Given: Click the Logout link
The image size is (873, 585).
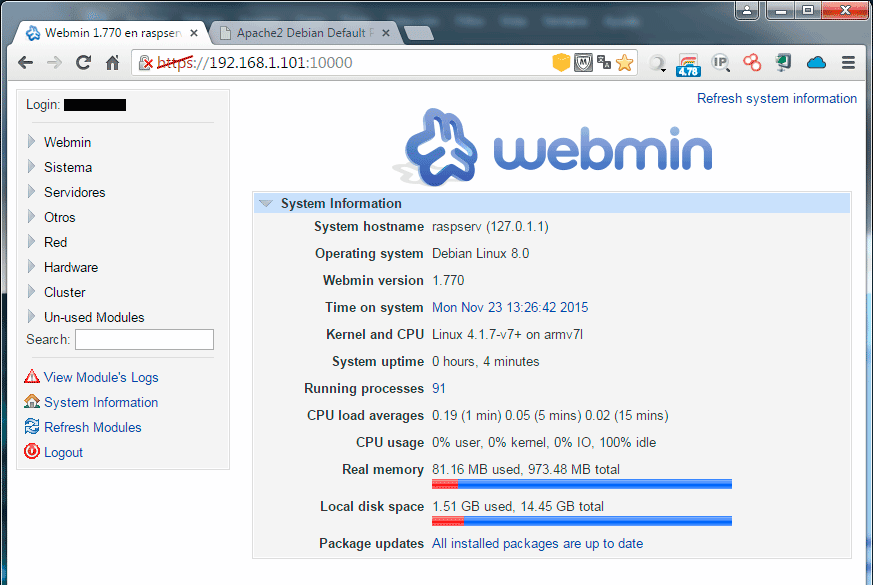Looking at the screenshot, I should tap(63, 453).
